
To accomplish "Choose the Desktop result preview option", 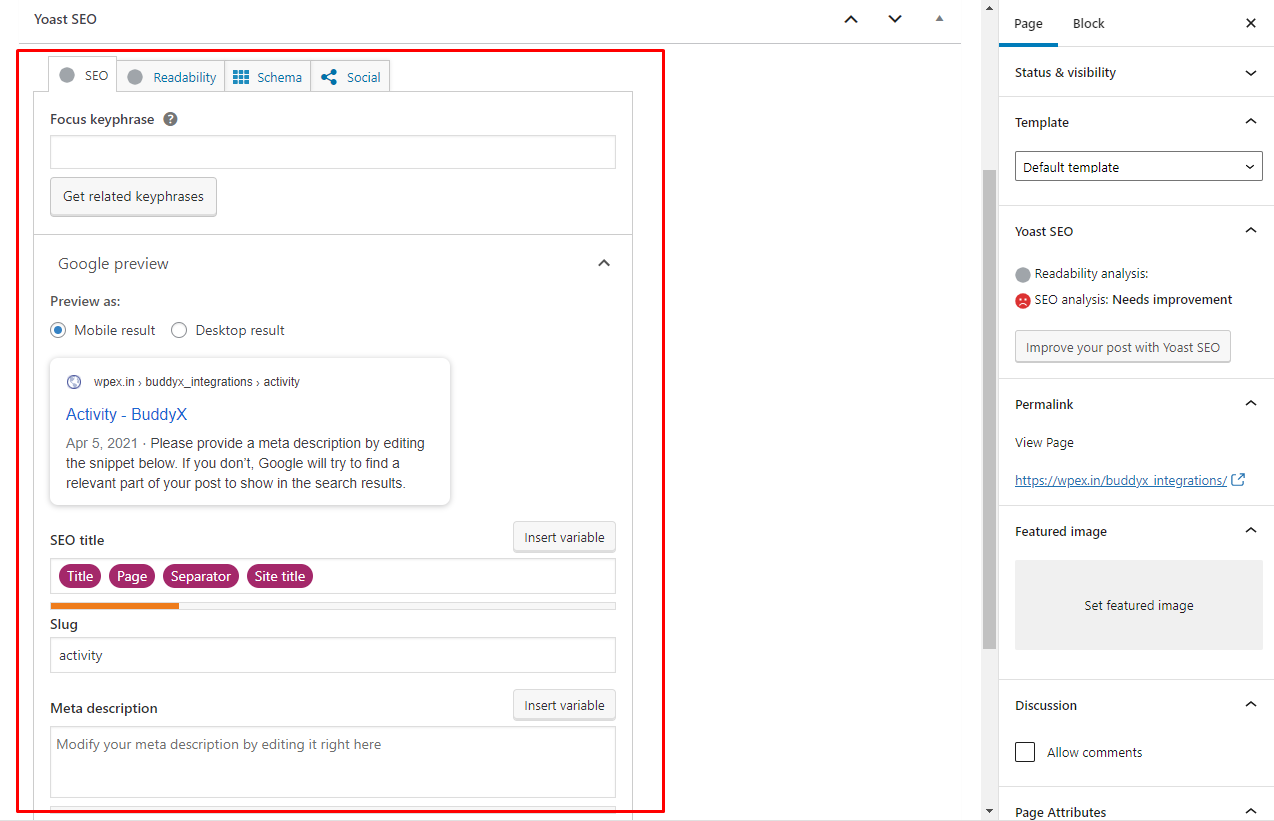I will (x=179, y=330).
